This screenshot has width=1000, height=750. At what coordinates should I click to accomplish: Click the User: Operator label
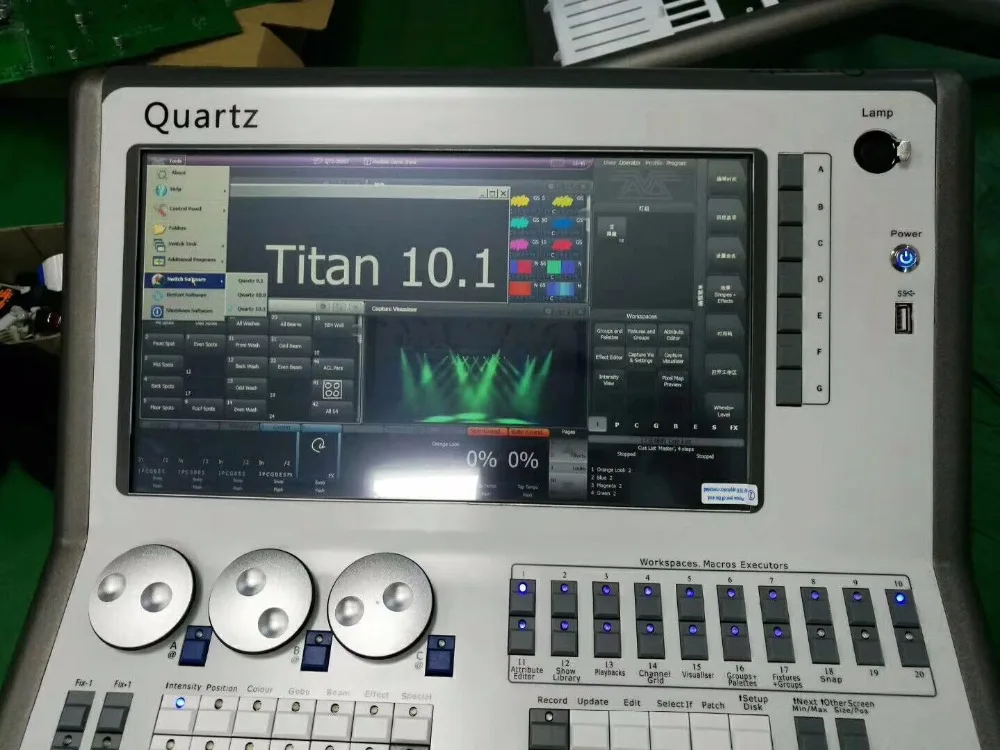(622, 163)
